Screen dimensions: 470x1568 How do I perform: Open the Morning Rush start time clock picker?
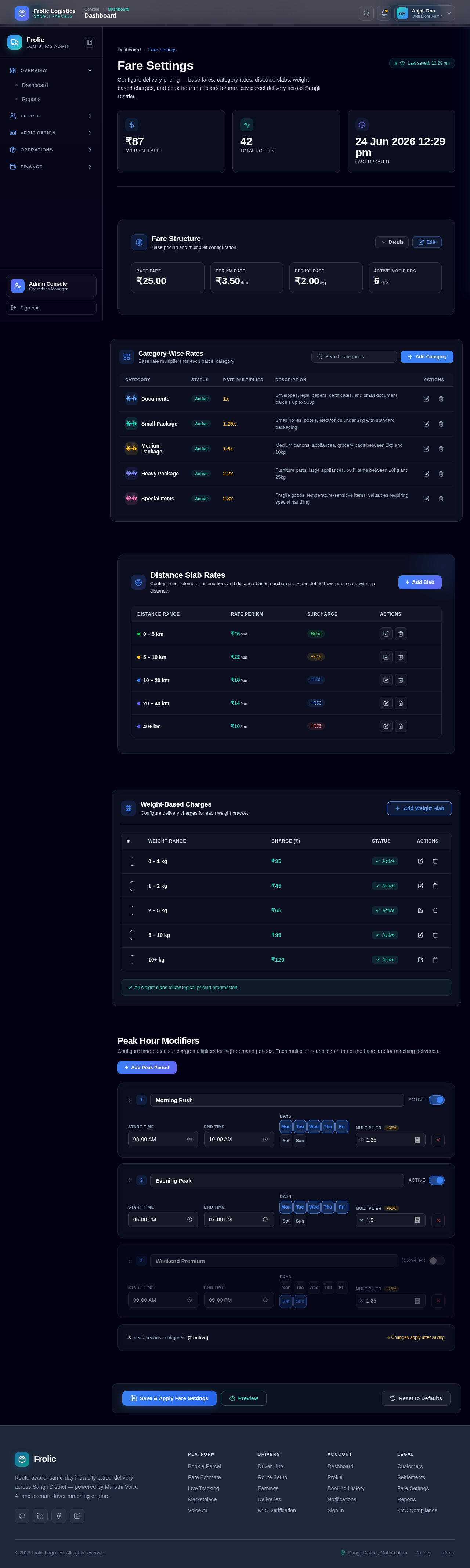click(189, 1139)
